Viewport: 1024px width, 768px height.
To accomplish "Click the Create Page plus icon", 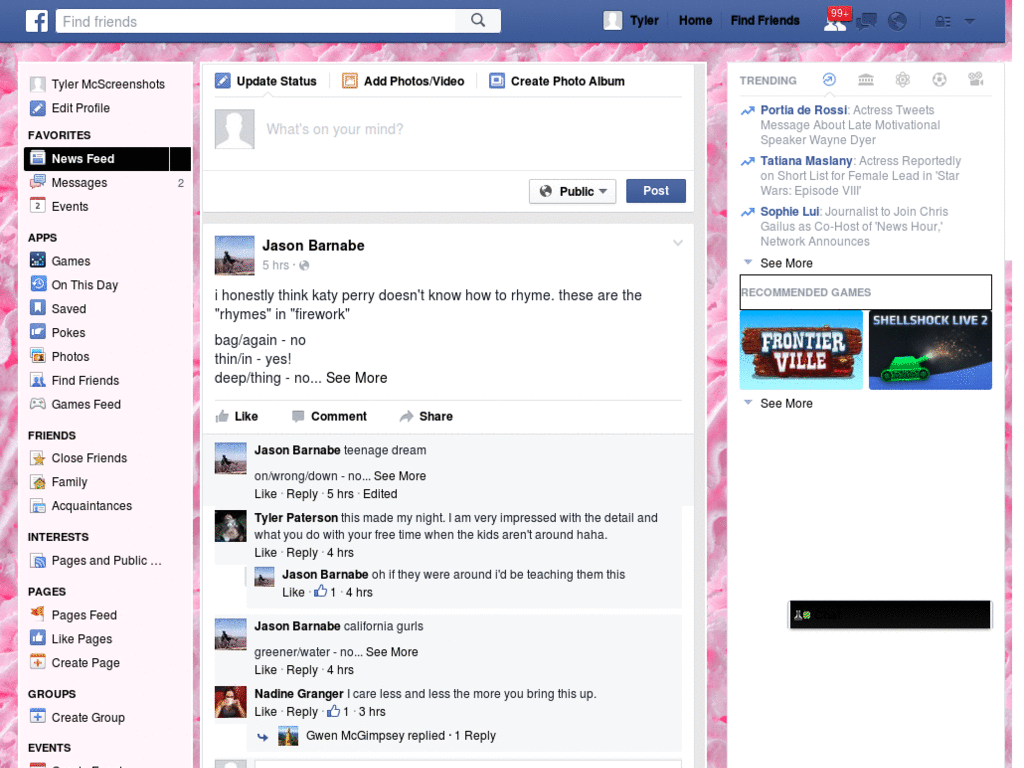I will click(x=38, y=662).
